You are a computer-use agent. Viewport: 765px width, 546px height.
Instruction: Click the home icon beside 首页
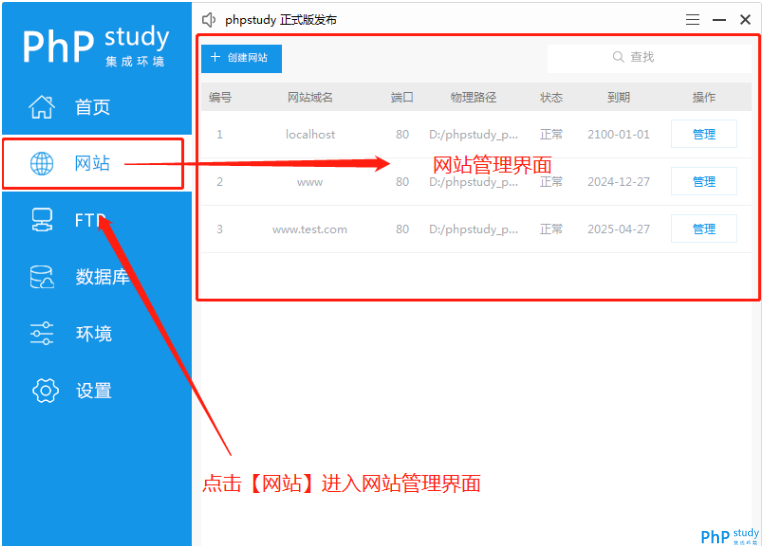[x=42, y=107]
